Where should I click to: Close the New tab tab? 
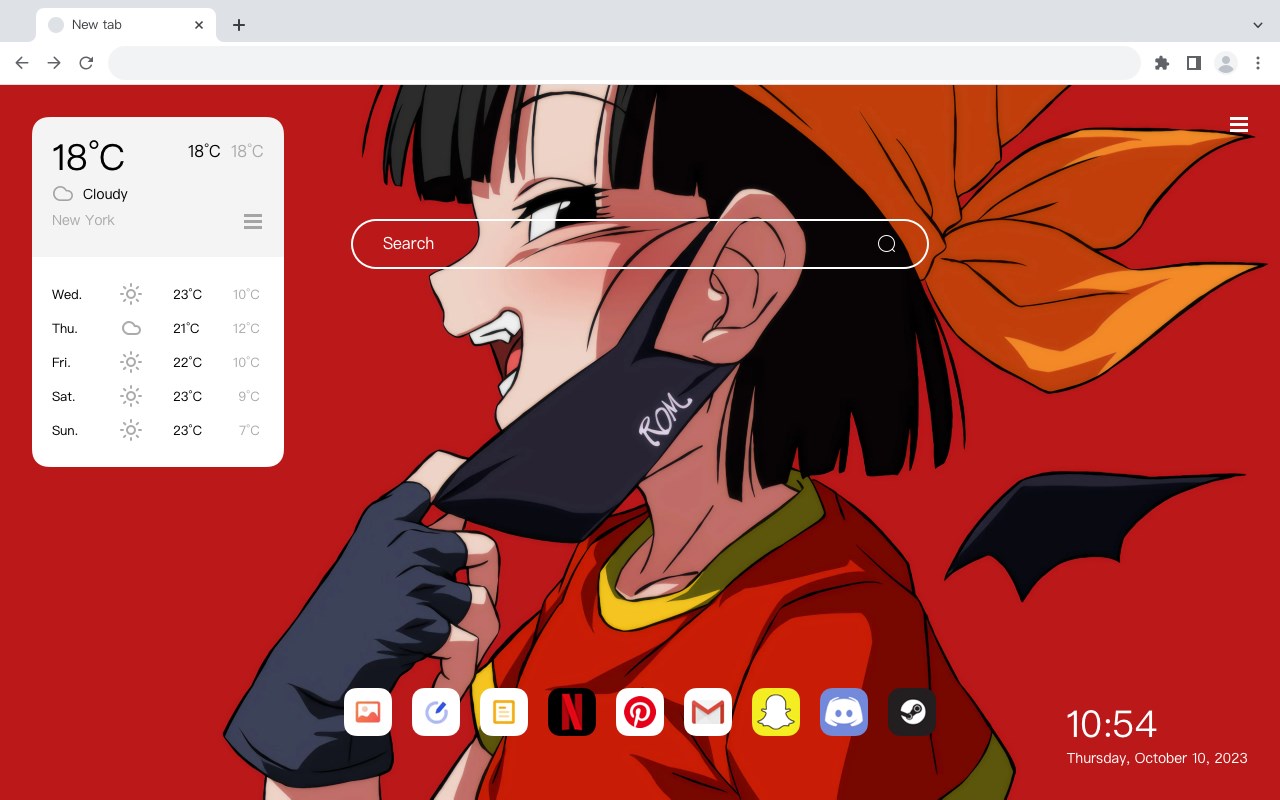[x=199, y=25]
